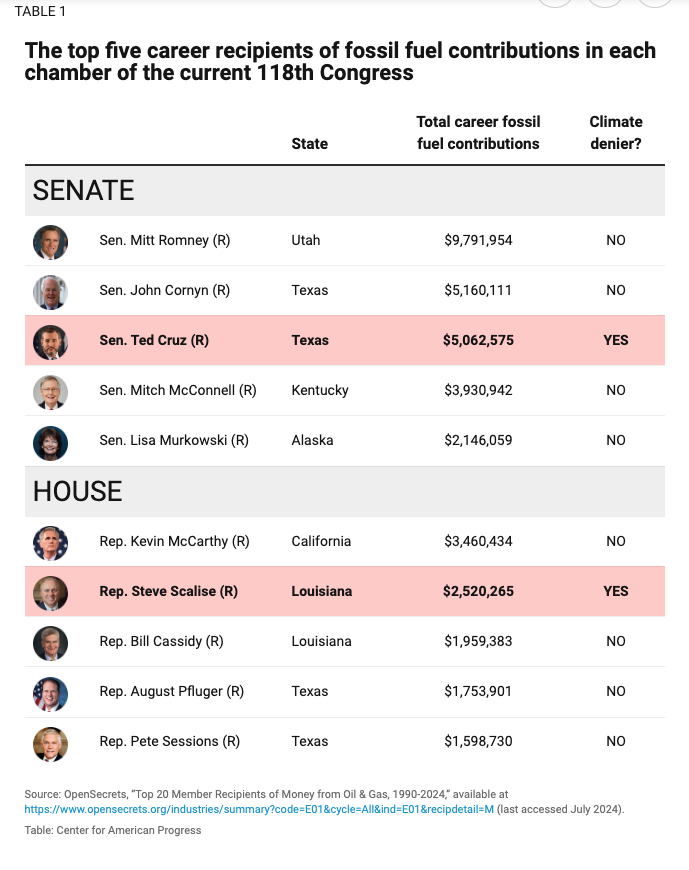Click Mitt Romney's portrait photo
Screen dimensions: 689x870
point(50,241)
